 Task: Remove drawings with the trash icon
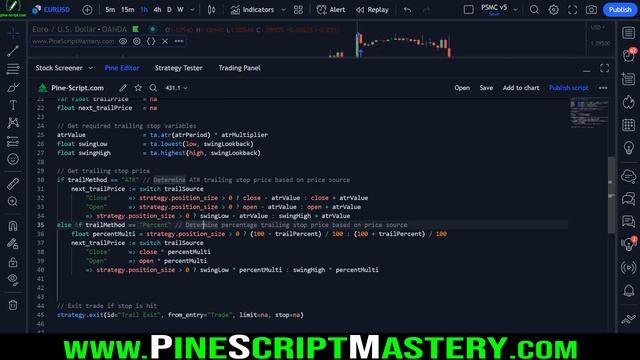13,304
